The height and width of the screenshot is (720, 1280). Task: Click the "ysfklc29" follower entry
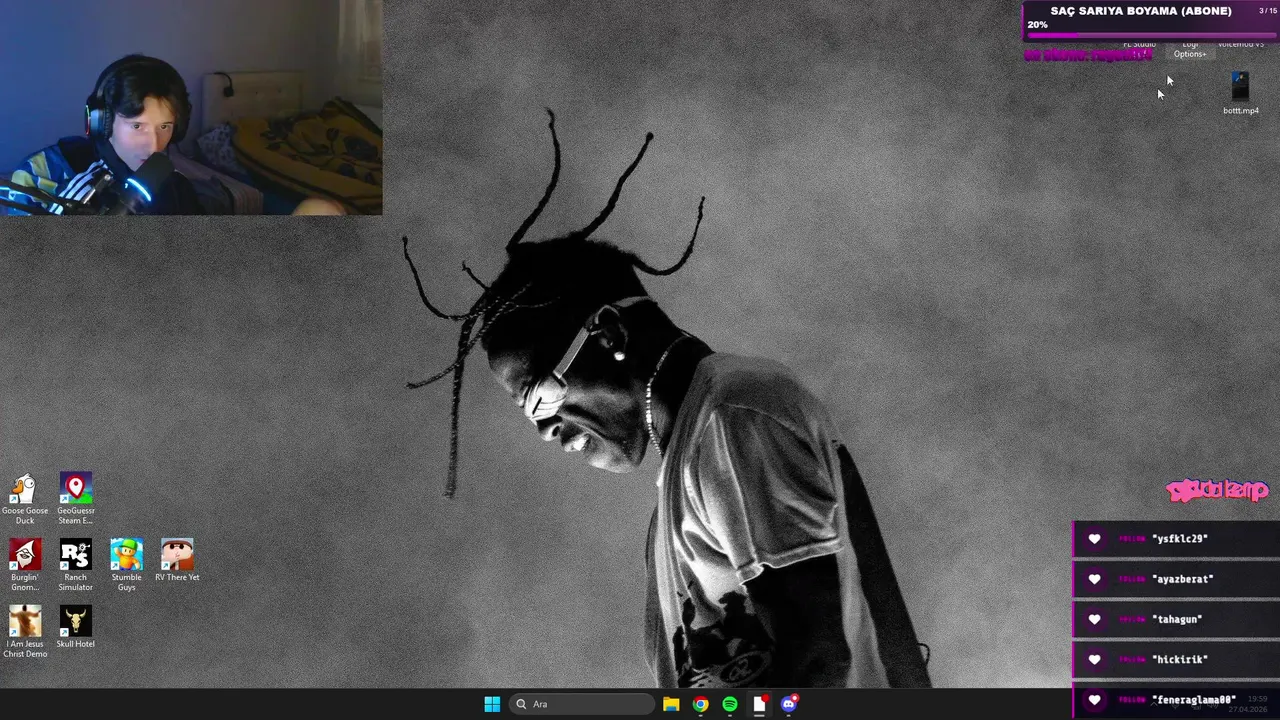tap(1176, 539)
